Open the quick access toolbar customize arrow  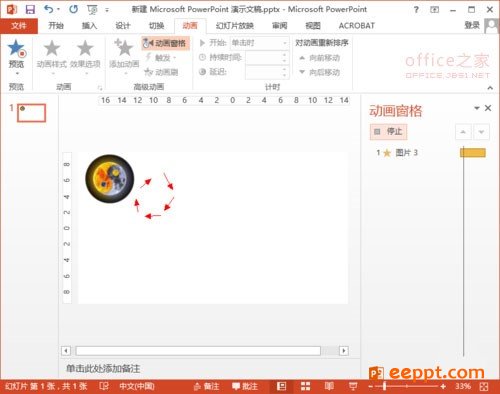coord(107,10)
